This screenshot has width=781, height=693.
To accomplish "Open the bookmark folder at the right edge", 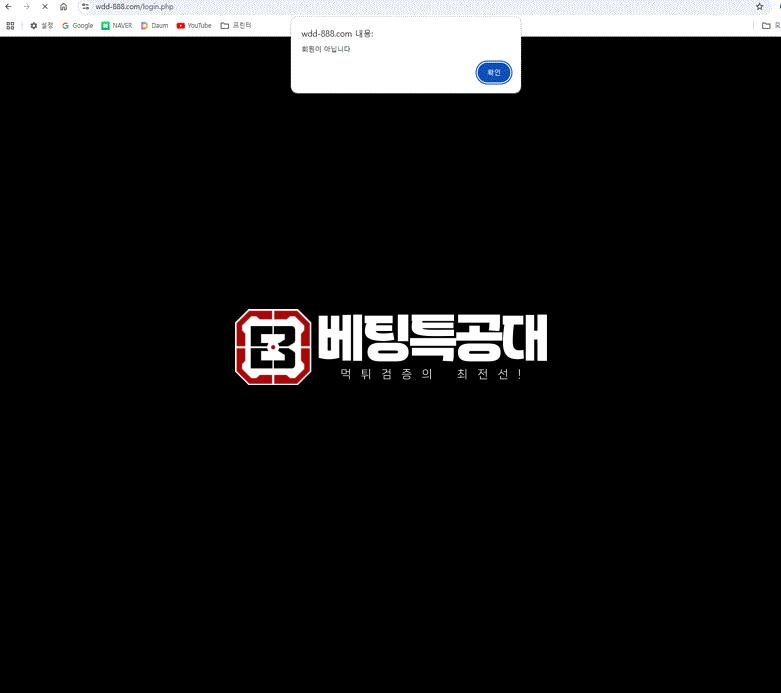I will pos(771,25).
